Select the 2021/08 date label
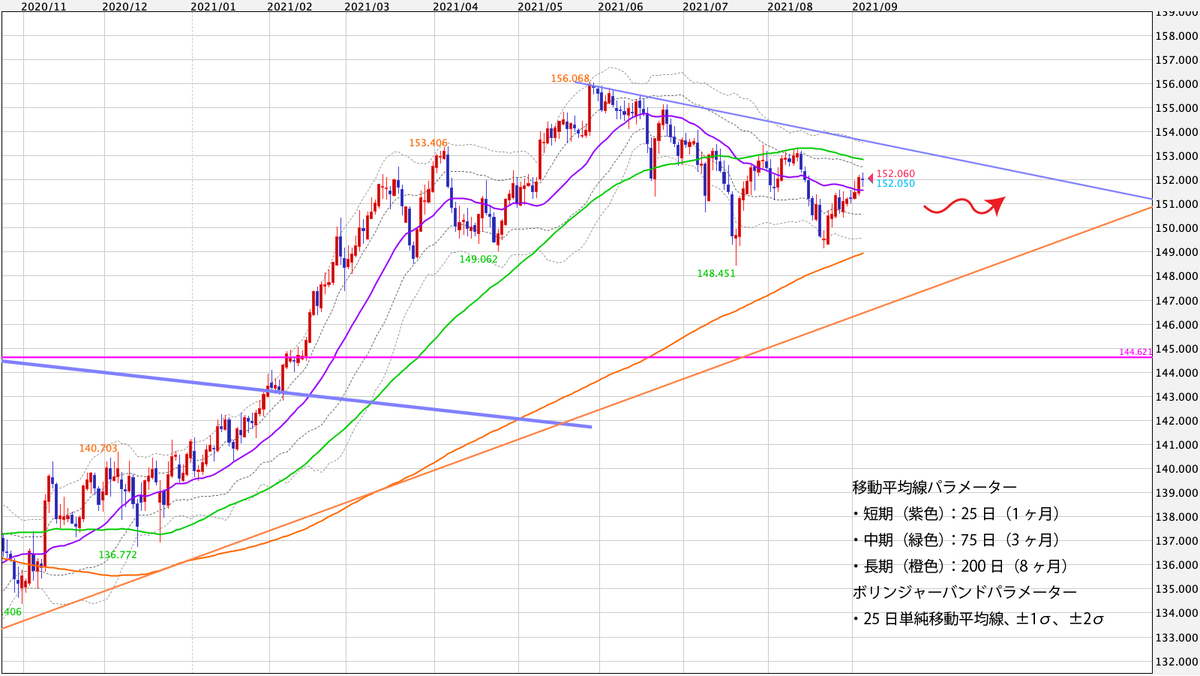 tap(789, 6)
